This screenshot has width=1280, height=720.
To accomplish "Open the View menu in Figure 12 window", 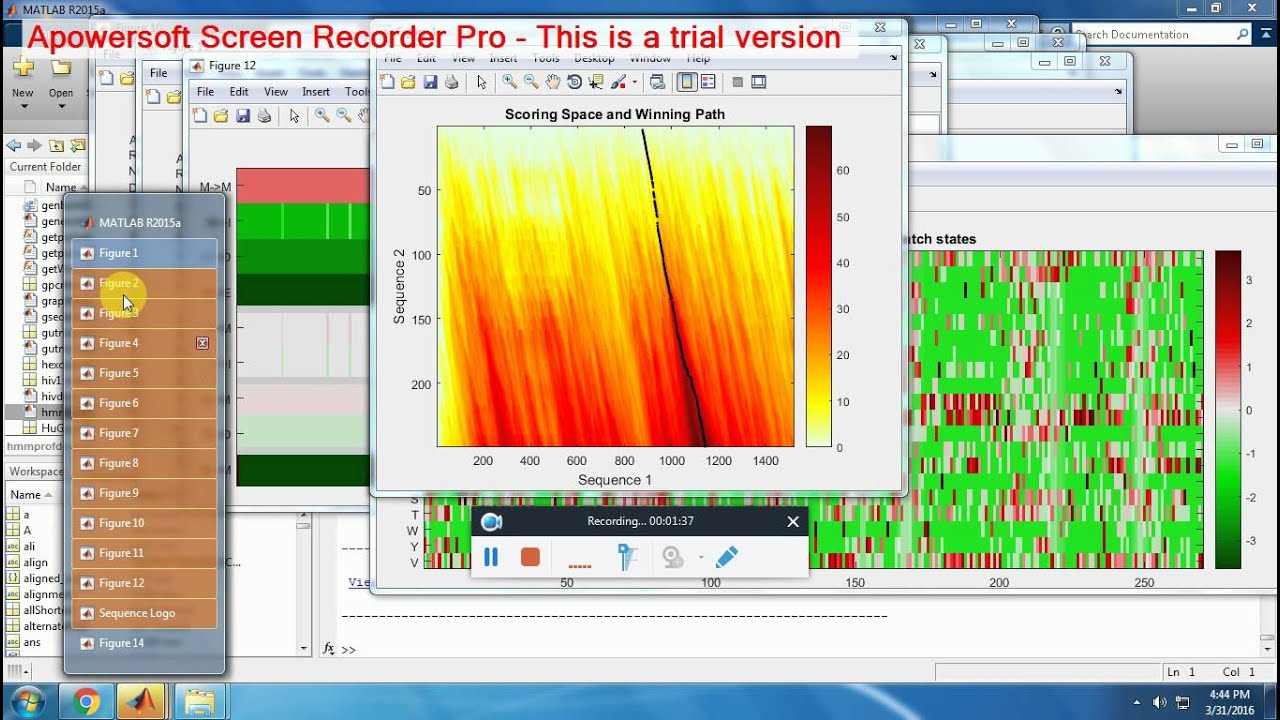I will coord(276,91).
